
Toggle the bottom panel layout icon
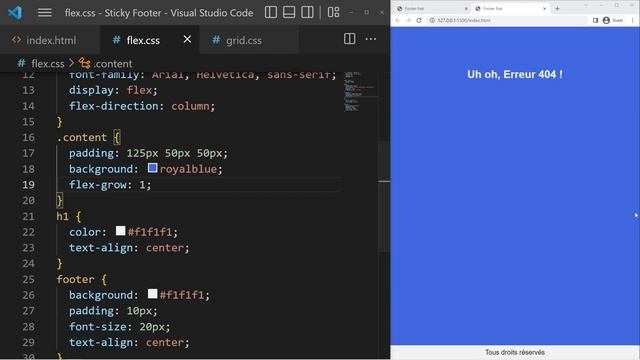[x=289, y=12]
